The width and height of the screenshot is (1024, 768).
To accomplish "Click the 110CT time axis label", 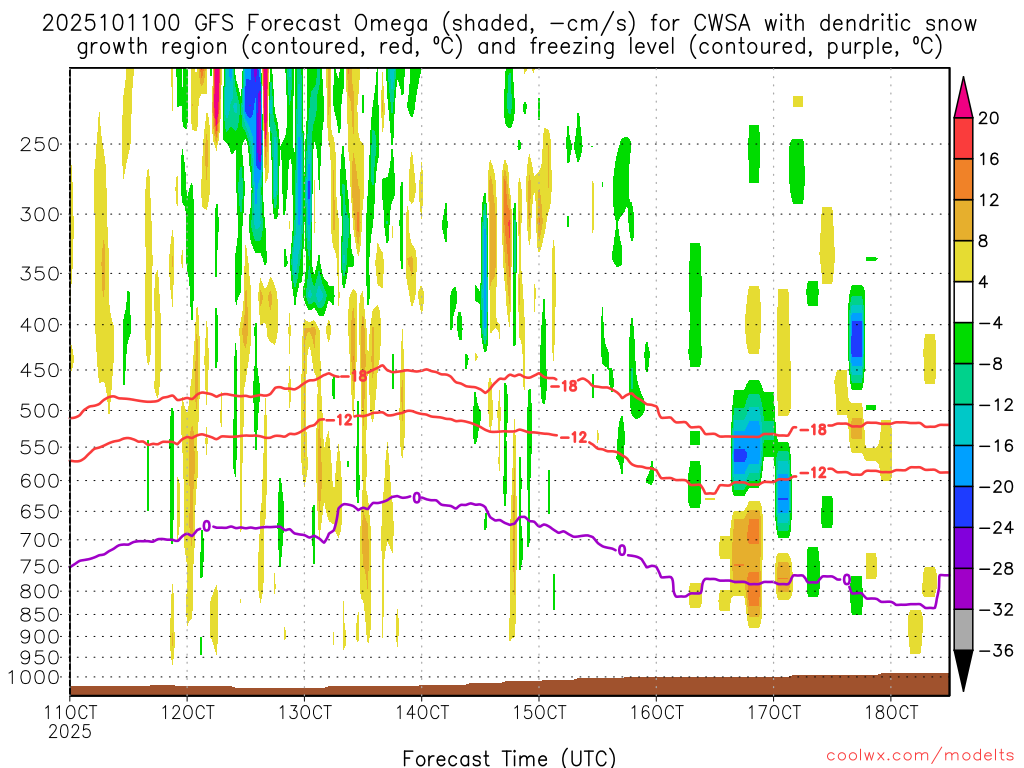I will [x=70, y=712].
